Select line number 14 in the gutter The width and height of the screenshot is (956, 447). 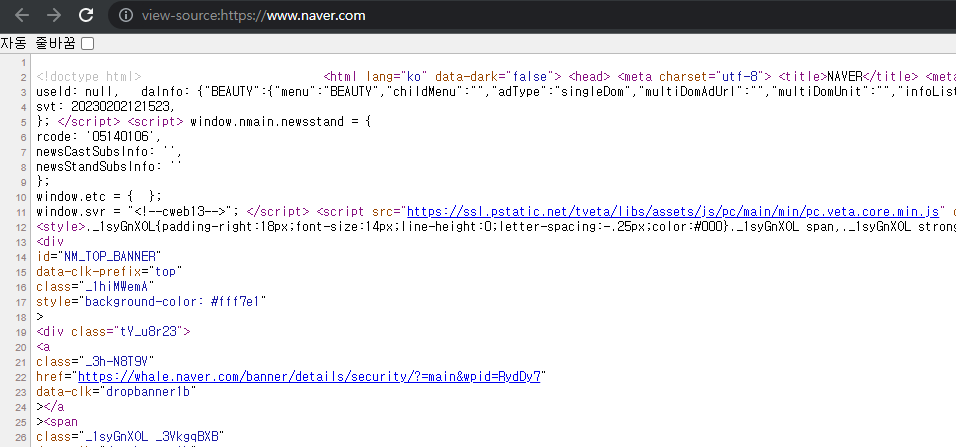click(21, 257)
